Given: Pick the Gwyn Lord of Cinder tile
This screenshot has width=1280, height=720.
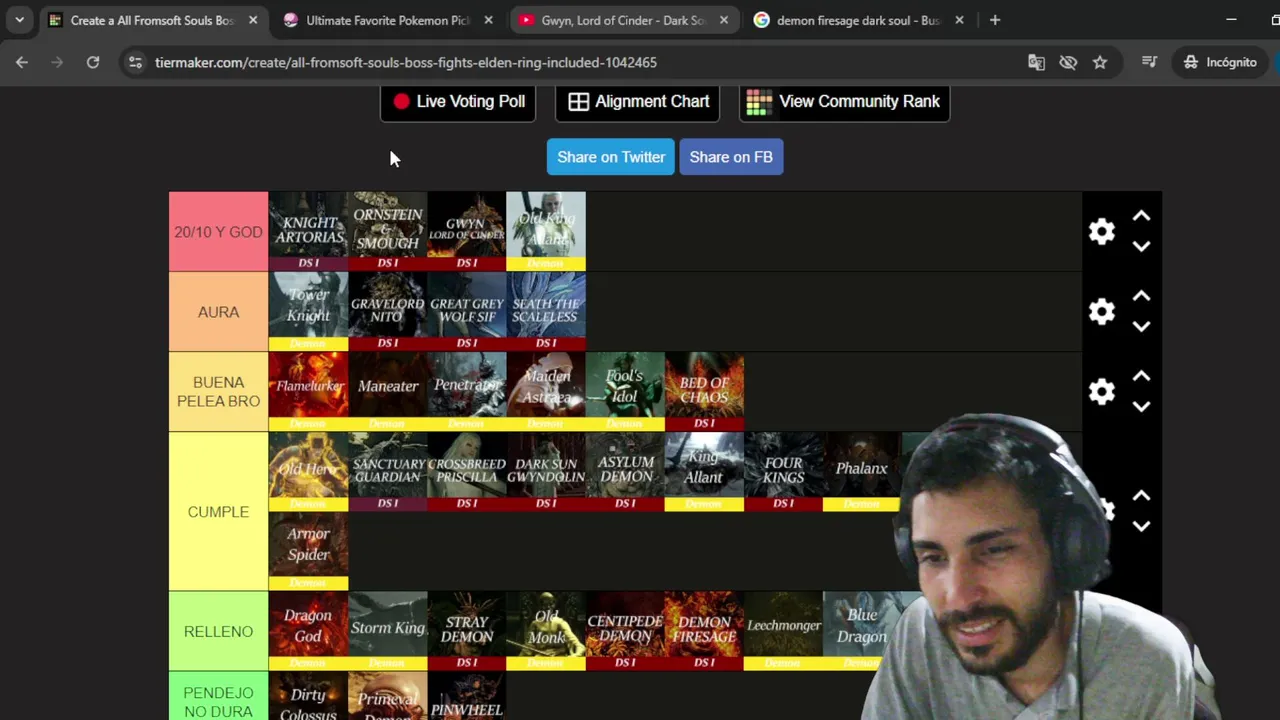Looking at the screenshot, I should point(466,231).
